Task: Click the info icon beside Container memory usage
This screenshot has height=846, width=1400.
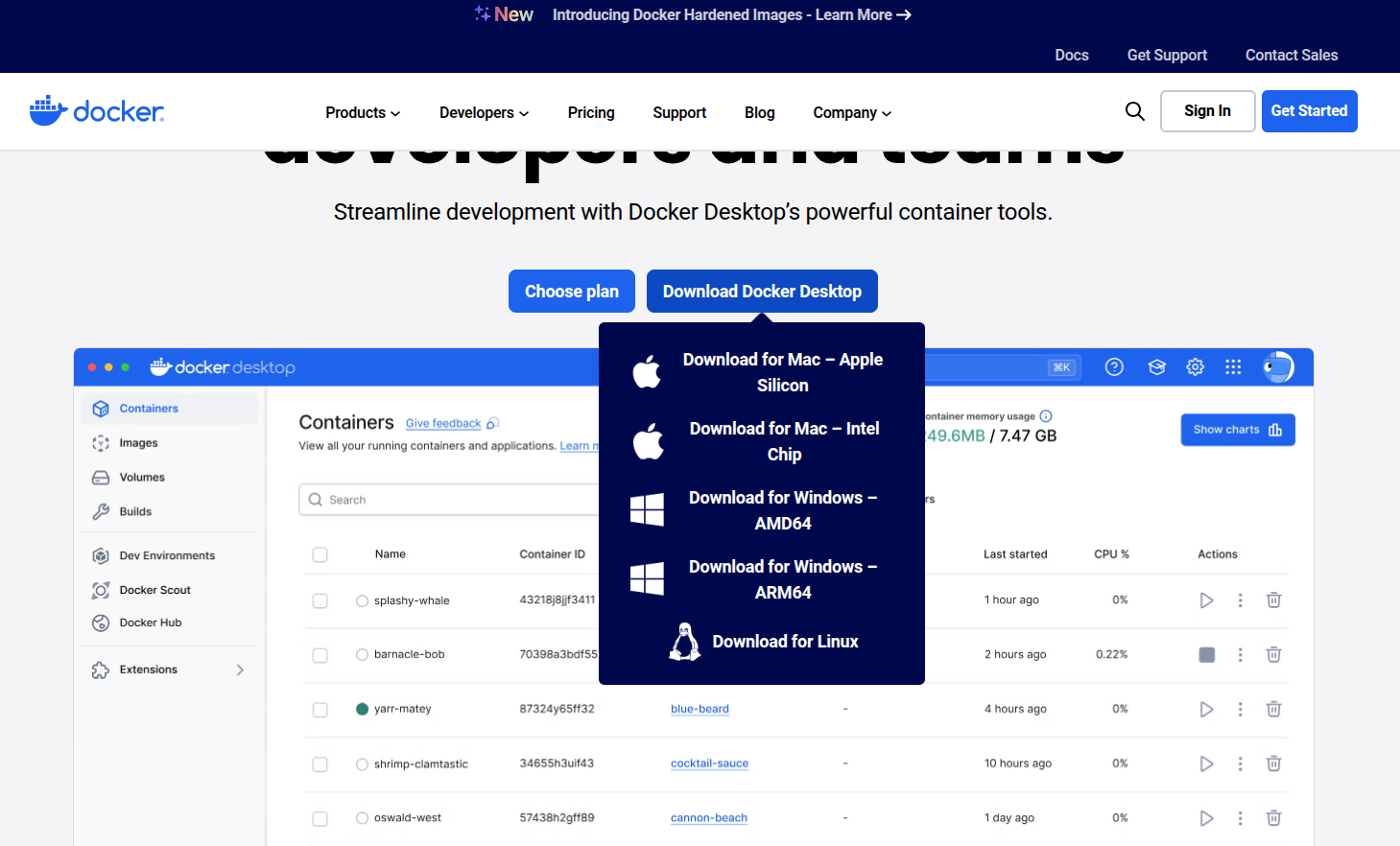Action: point(1046,416)
